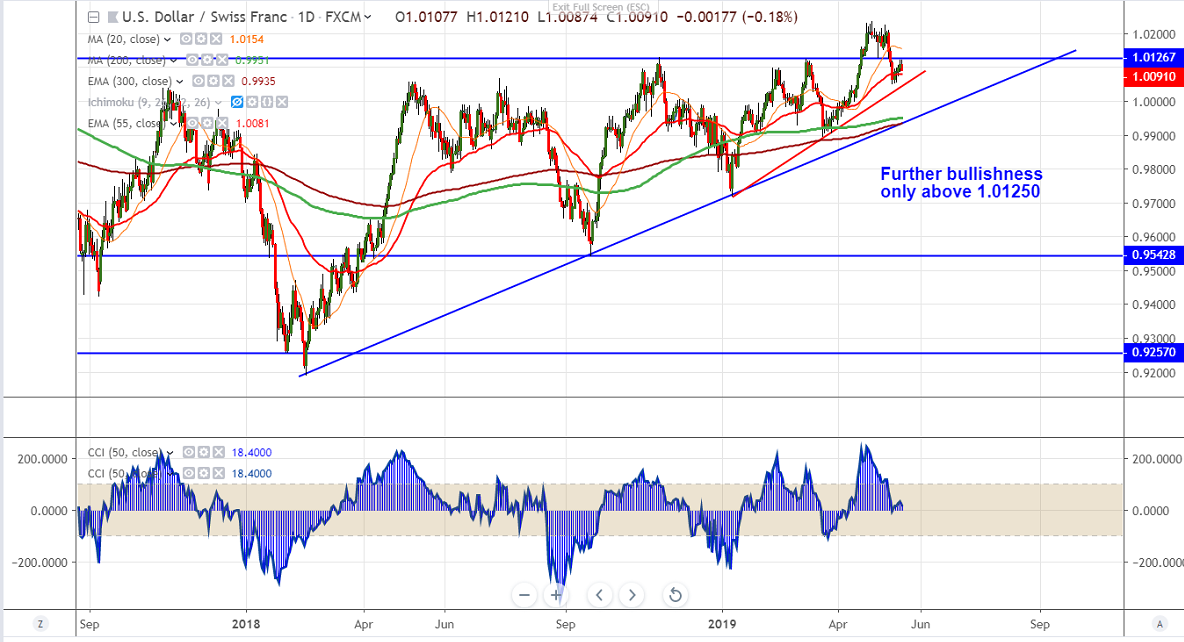The width and height of the screenshot is (1184, 642).
Task: Click the change value −0.00177 (−0.18%)
Action: pos(736,17)
